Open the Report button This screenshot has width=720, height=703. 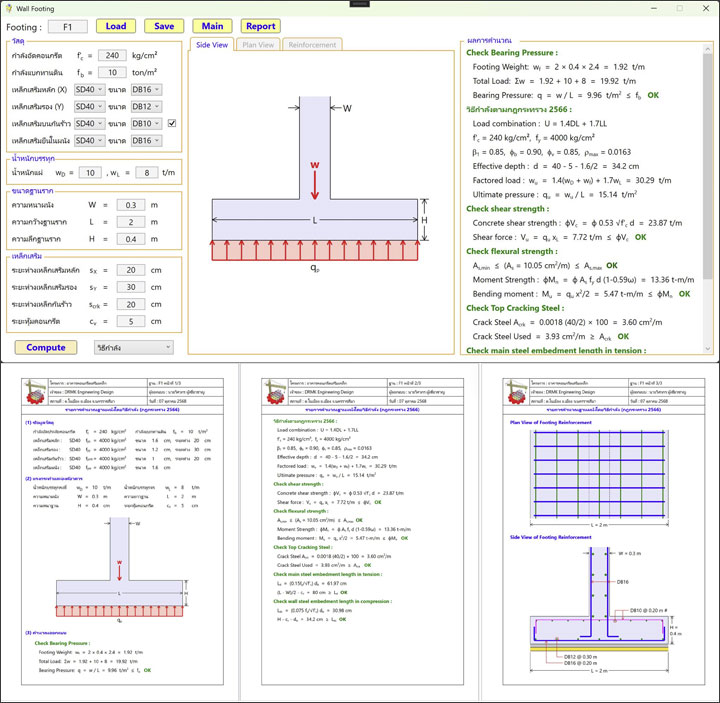pos(260,26)
